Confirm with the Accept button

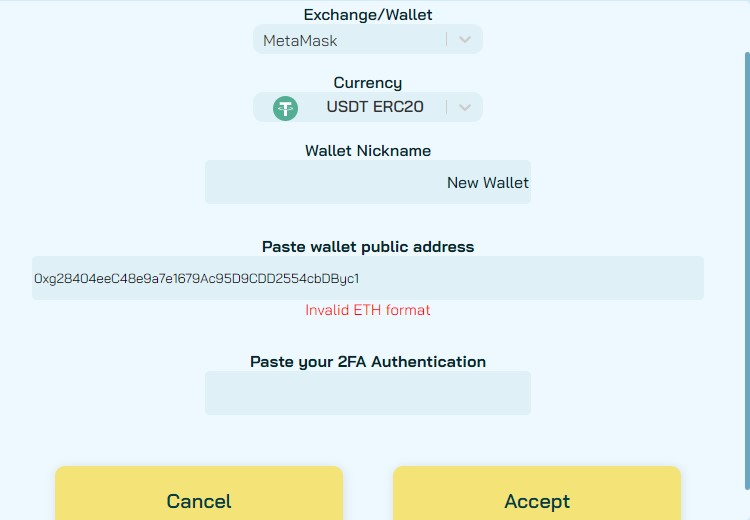[537, 494]
